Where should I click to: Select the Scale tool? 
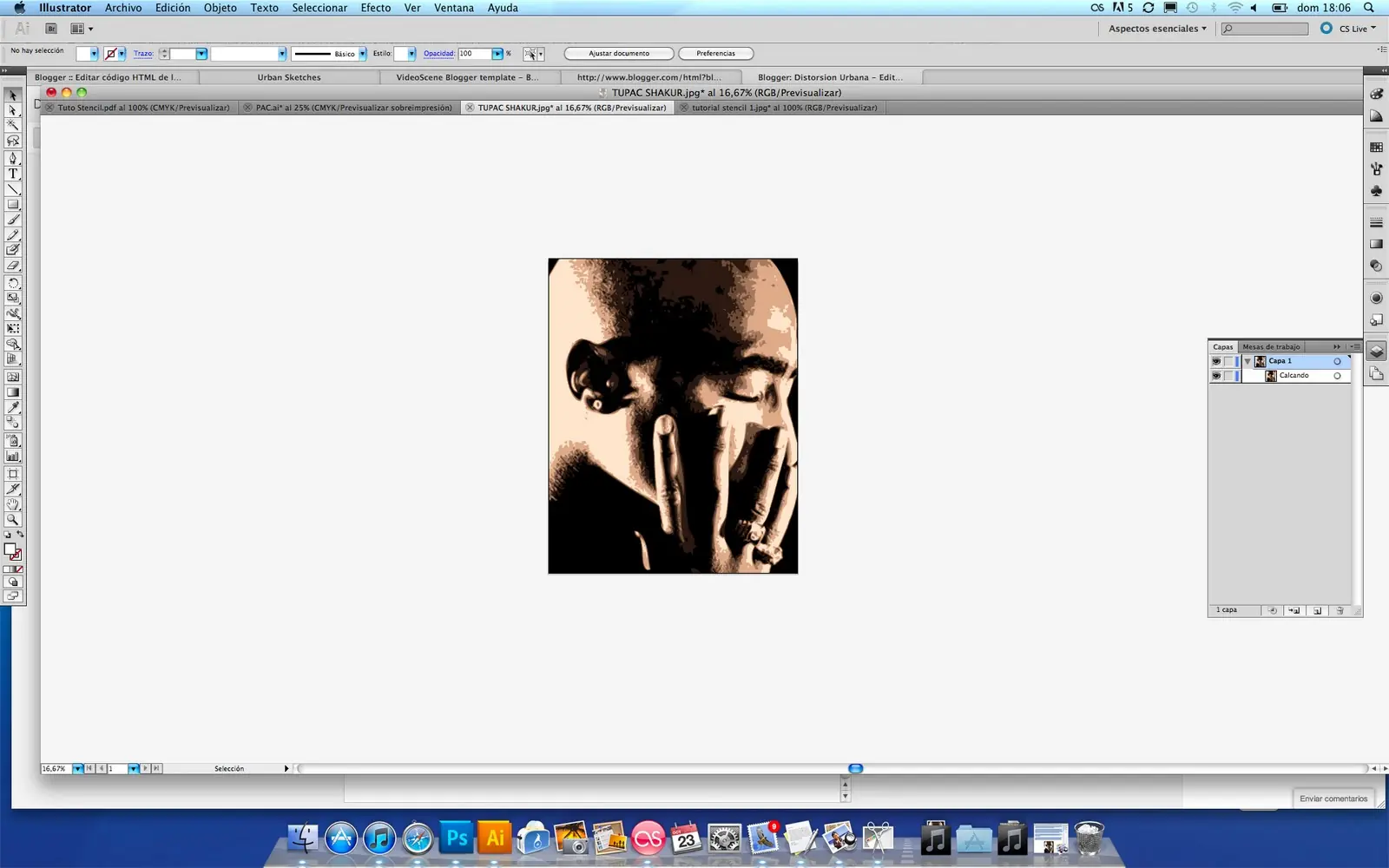click(13, 299)
